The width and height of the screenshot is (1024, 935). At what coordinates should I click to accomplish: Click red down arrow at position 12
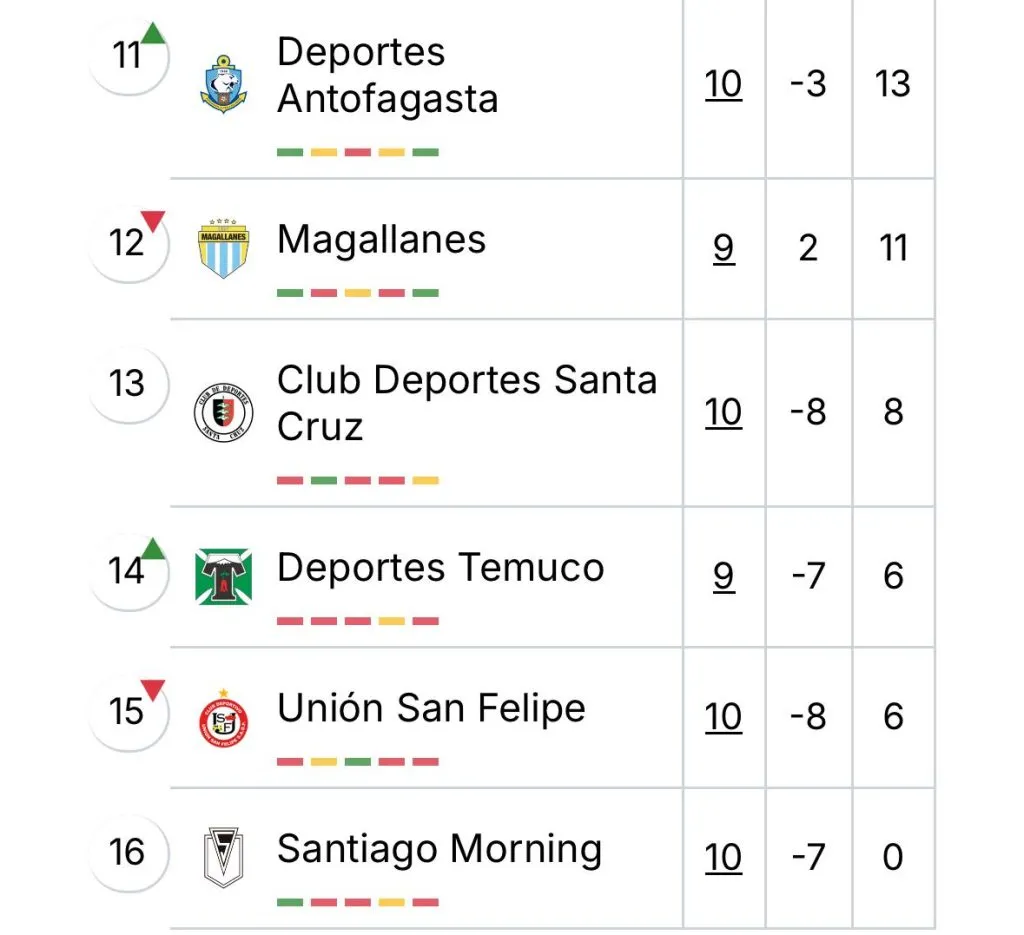pyautogui.click(x=153, y=220)
